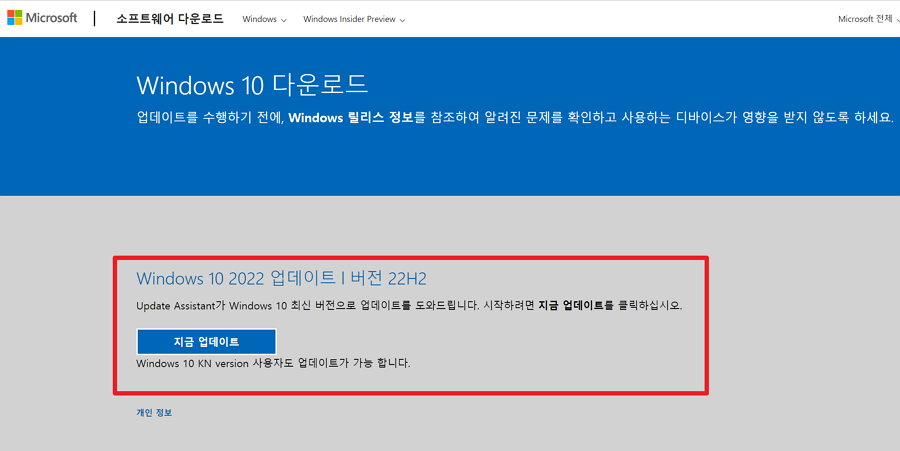The height and width of the screenshot is (451, 900).
Task: Expand the Windows Insider Preview menu
Action: 354,19
